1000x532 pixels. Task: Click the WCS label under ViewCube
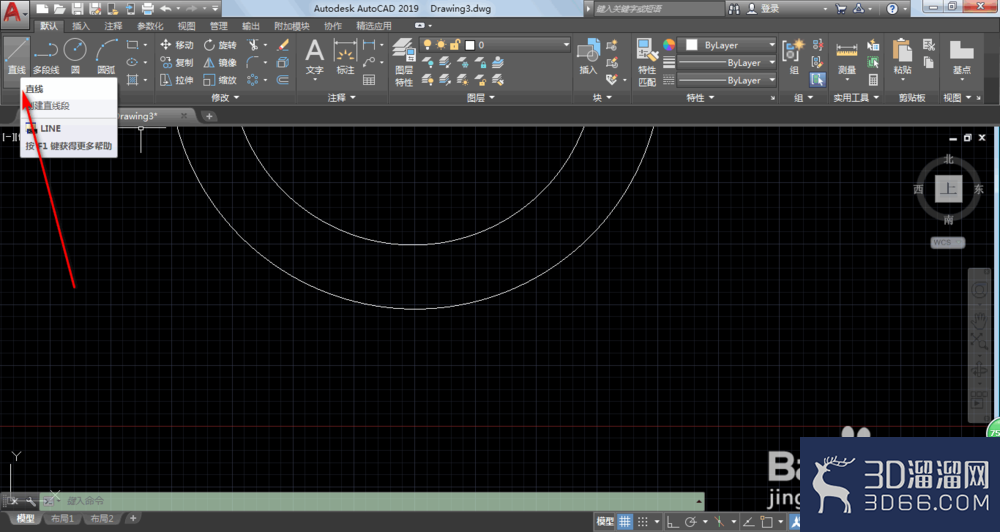[x=947, y=242]
